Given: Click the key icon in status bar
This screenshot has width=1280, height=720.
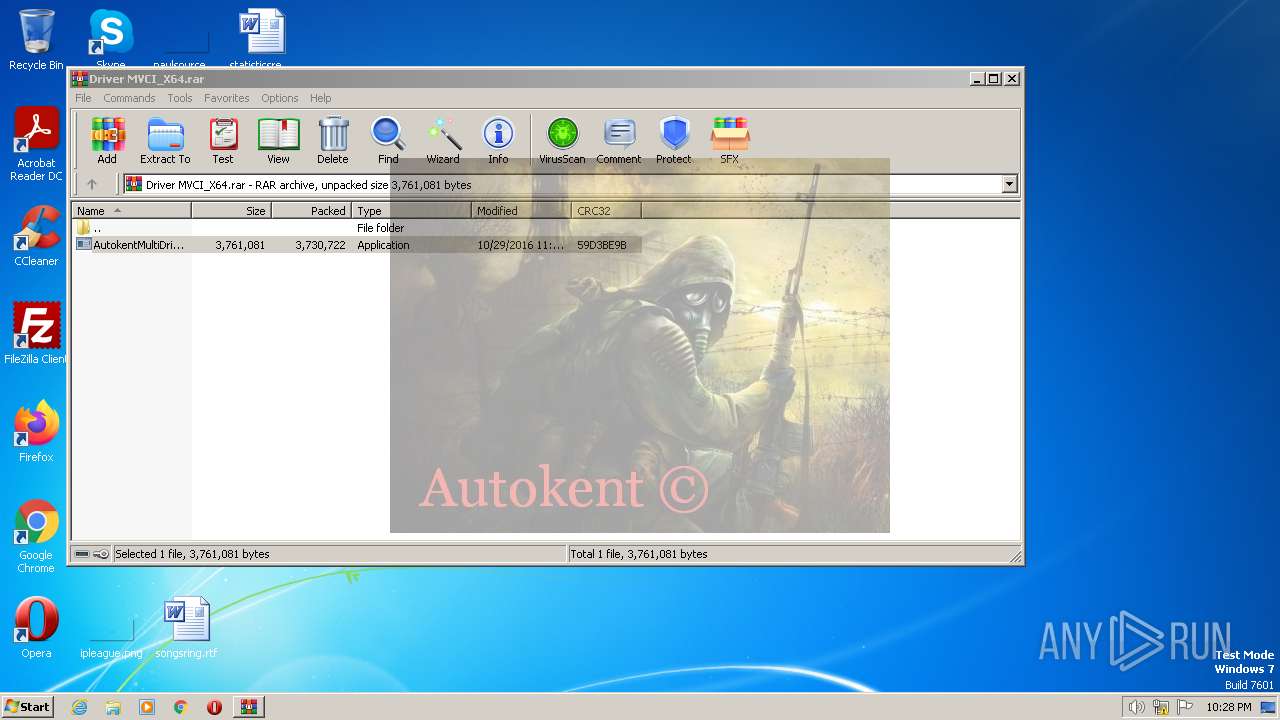Looking at the screenshot, I should 101,554.
